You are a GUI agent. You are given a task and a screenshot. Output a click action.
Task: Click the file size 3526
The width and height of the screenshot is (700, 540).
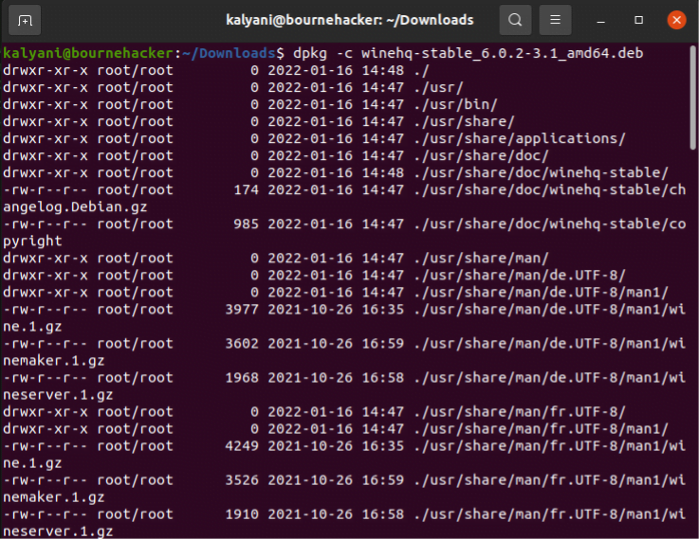[x=242, y=480]
